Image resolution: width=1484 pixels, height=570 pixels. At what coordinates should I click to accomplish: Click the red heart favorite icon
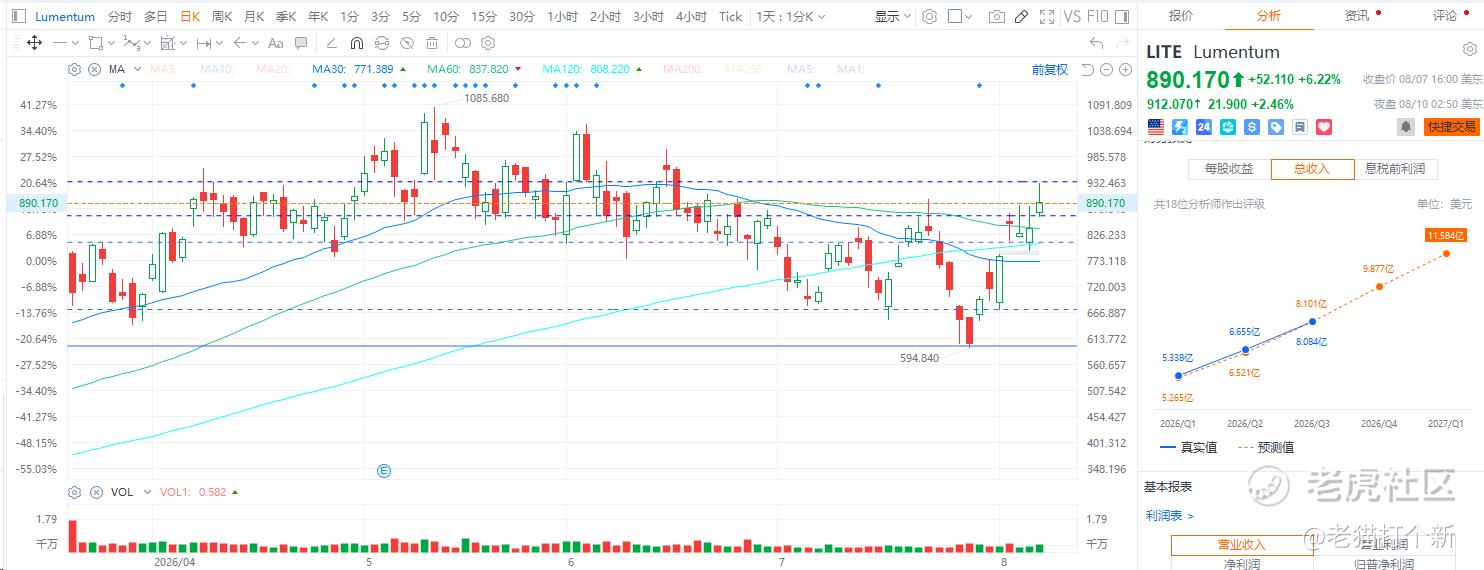pyautogui.click(x=1324, y=127)
